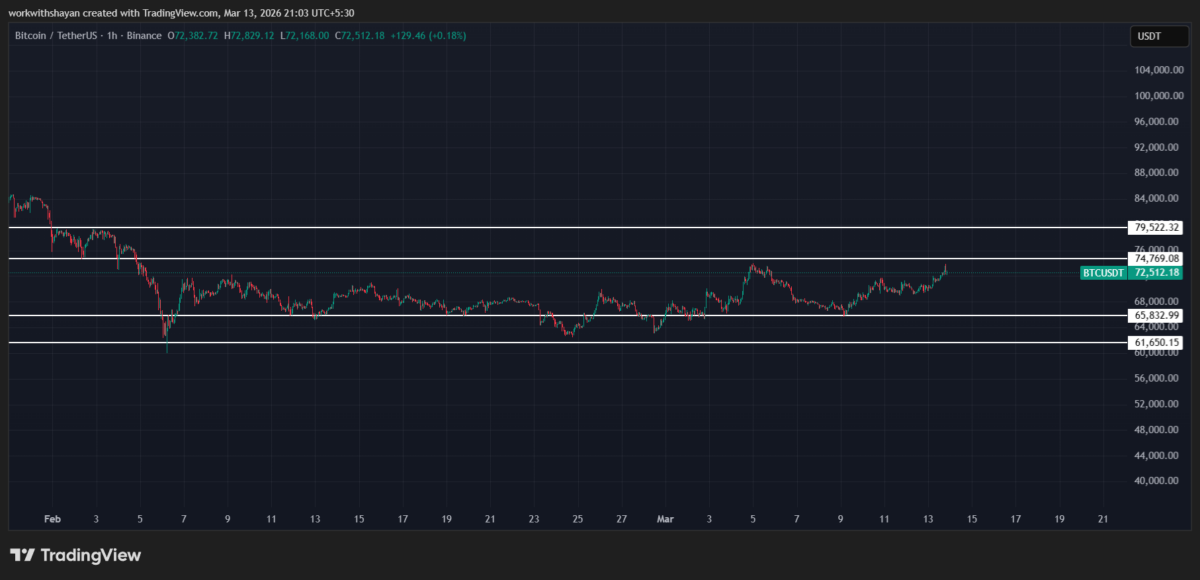Toggle the 79,522.32 resistance line label
The image size is (1200, 580).
1155,227
